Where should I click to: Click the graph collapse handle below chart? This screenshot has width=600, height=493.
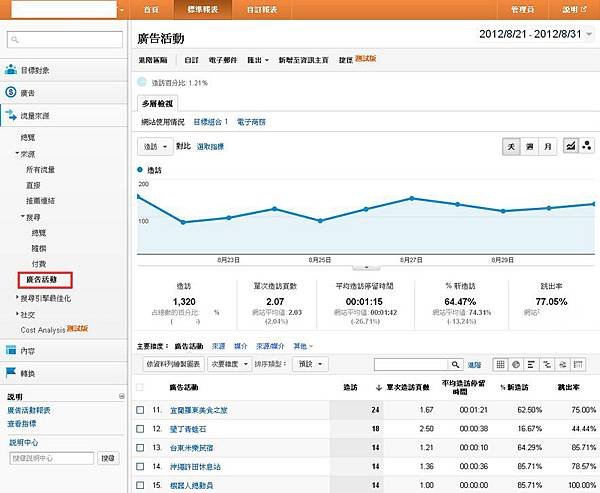(x=366, y=267)
